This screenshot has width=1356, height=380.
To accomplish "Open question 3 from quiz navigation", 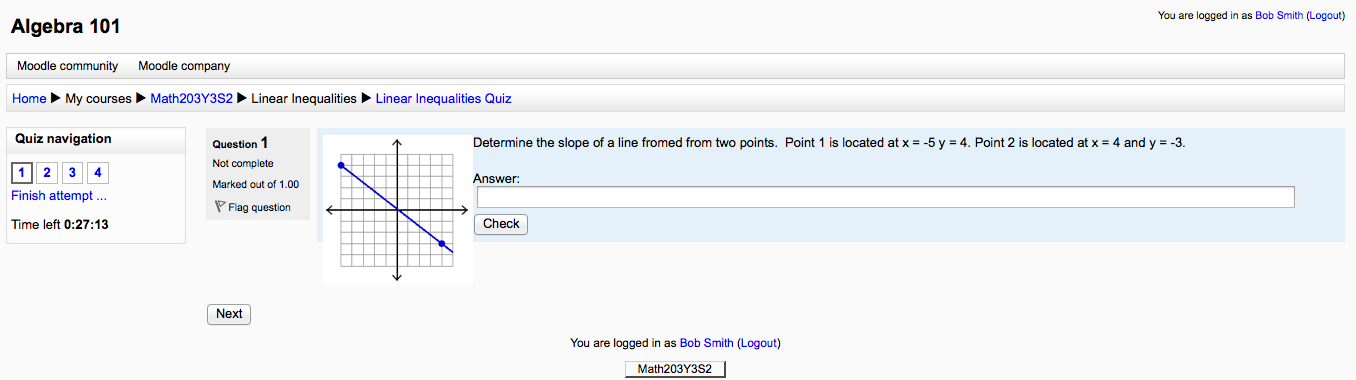I will tap(72, 173).
